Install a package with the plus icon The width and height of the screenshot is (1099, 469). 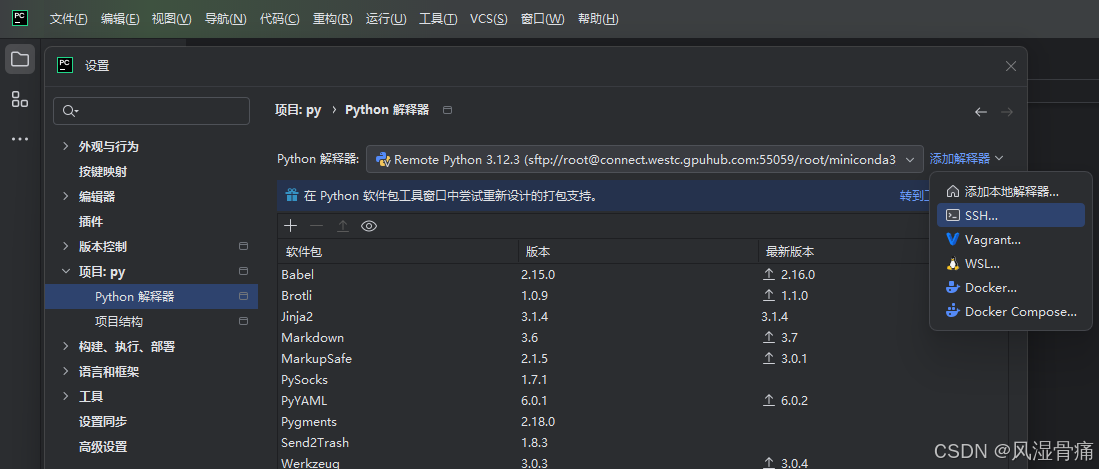click(290, 226)
